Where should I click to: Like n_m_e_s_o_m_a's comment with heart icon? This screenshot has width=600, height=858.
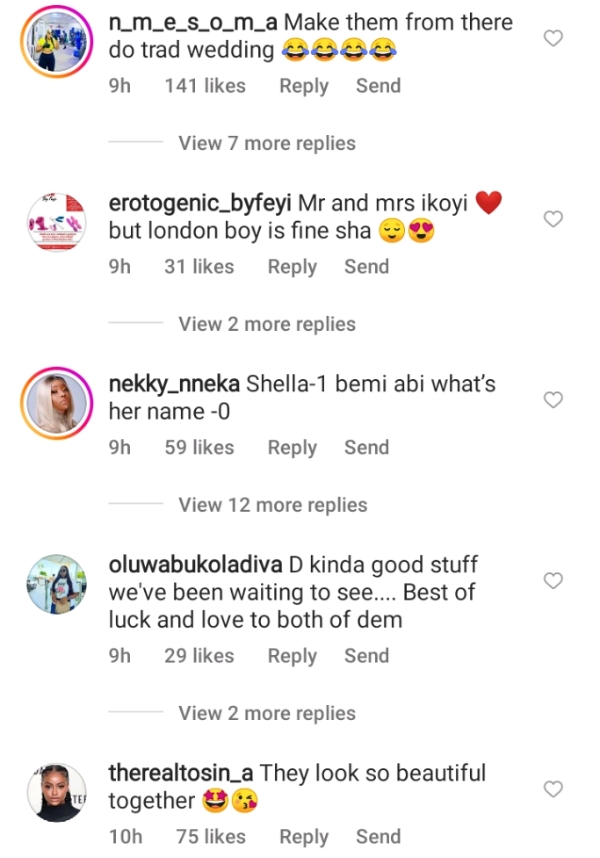553,38
